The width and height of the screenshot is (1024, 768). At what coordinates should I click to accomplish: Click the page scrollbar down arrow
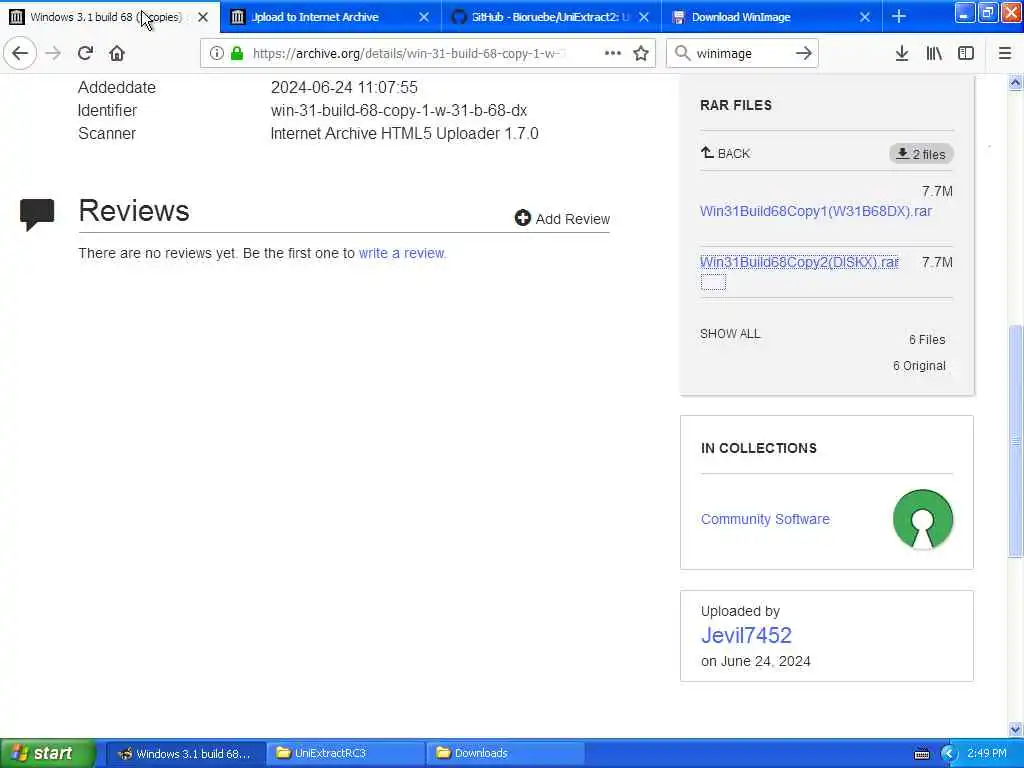coord(1015,729)
